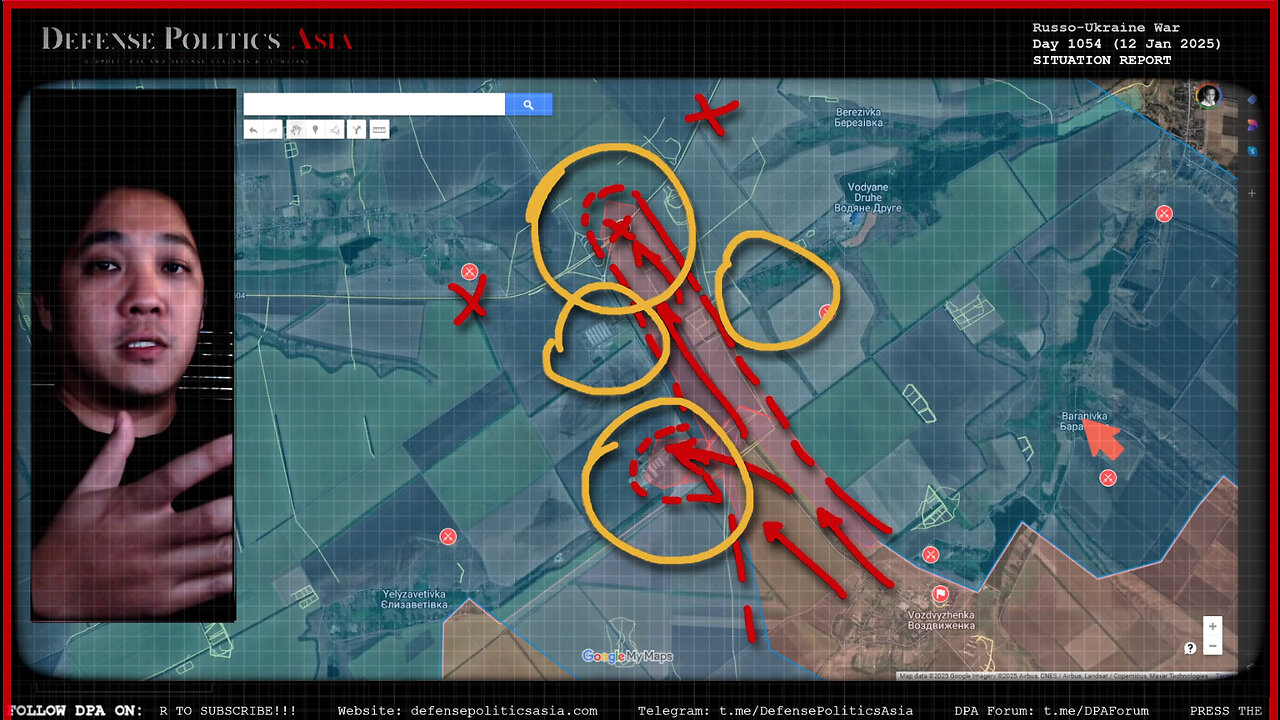Focus the map search input field
1280x720 pixels.
pos(374,105)
